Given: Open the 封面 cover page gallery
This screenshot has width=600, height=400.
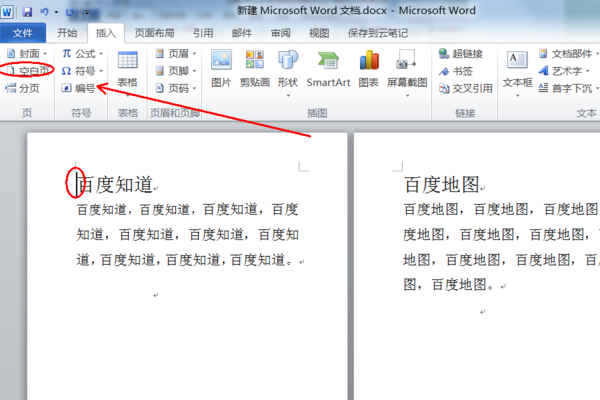Looking at the screenshot, I should (x=27, y=53).
